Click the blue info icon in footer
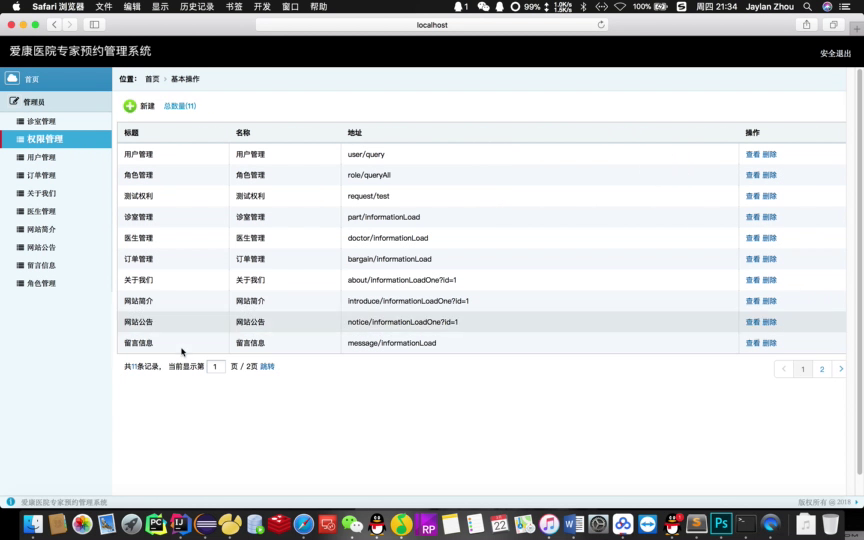 pos(10,501)
